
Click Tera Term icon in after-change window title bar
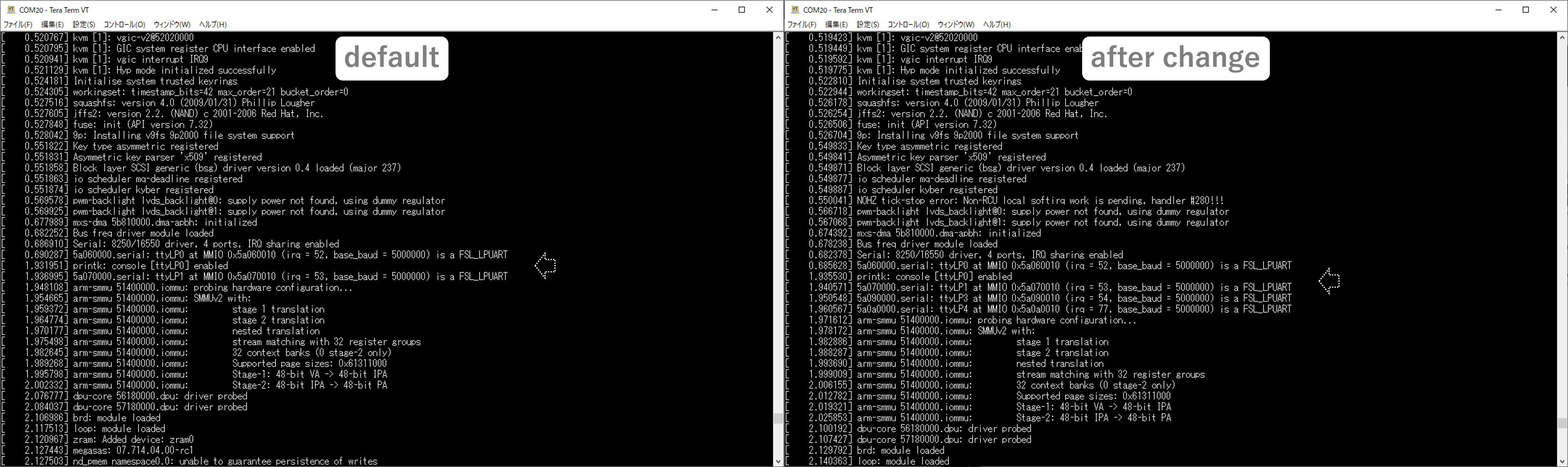coord(794,10)
